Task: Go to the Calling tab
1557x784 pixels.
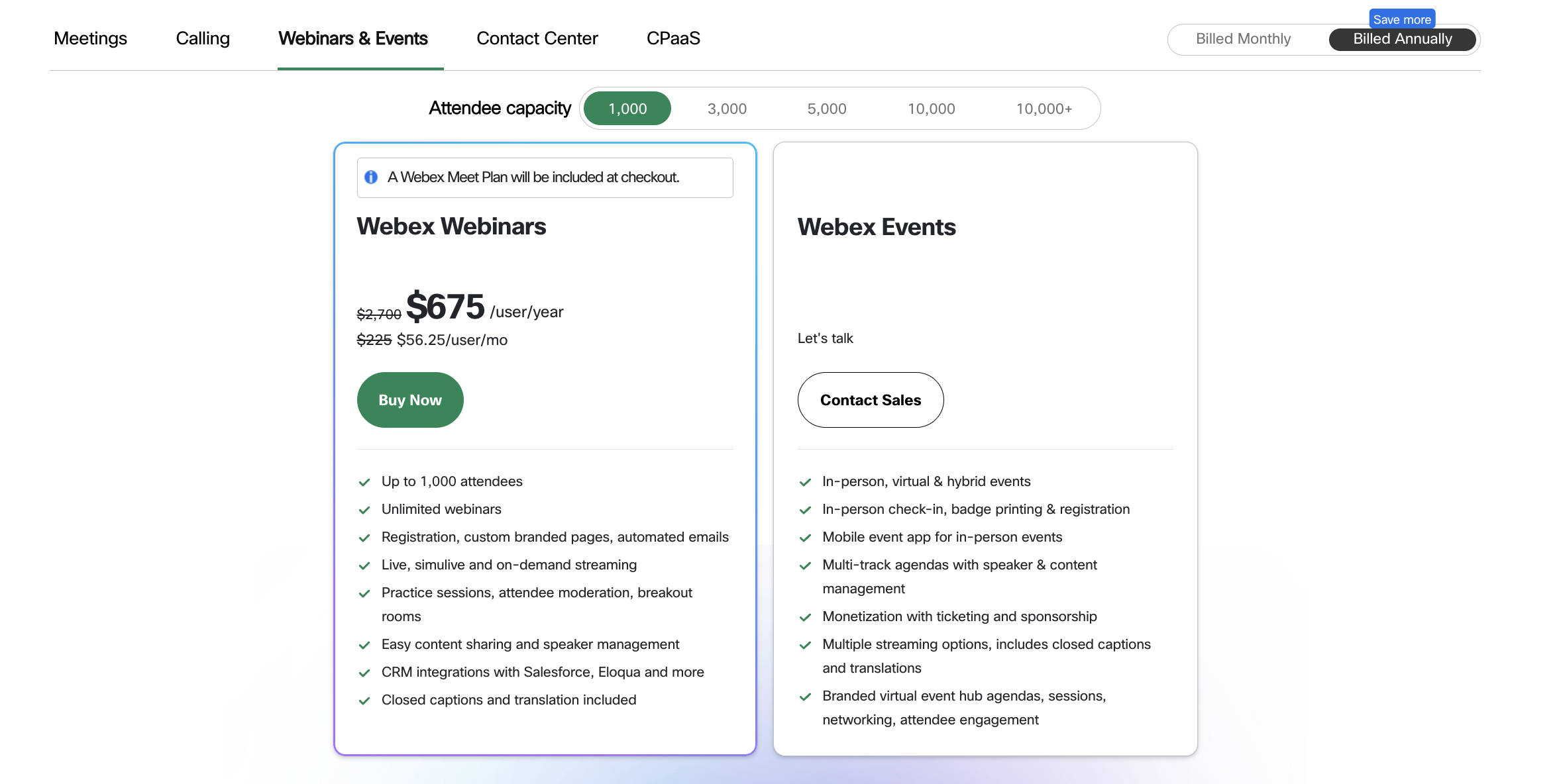Action: [203, 38]
